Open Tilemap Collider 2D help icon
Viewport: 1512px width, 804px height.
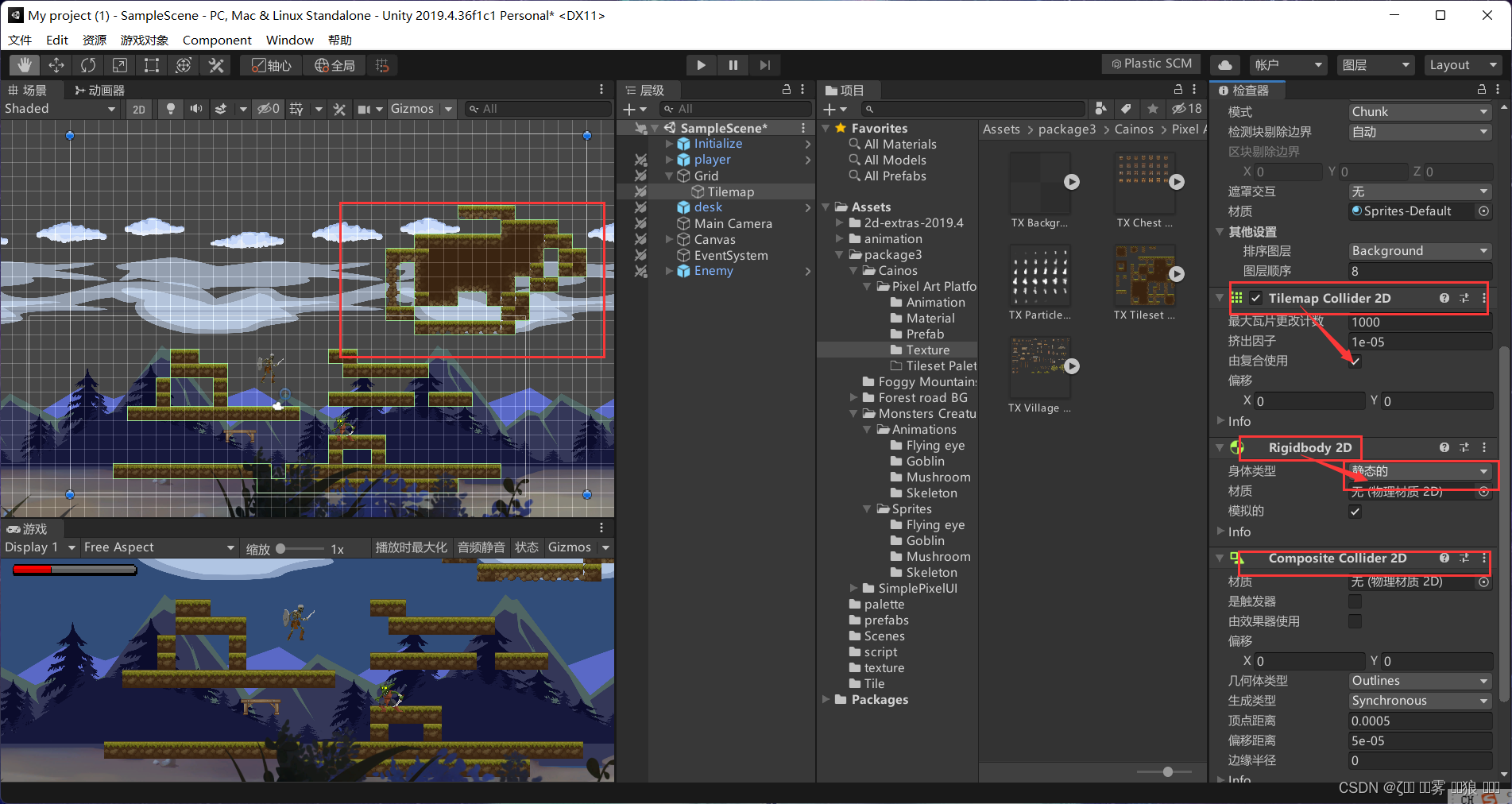1444,298
